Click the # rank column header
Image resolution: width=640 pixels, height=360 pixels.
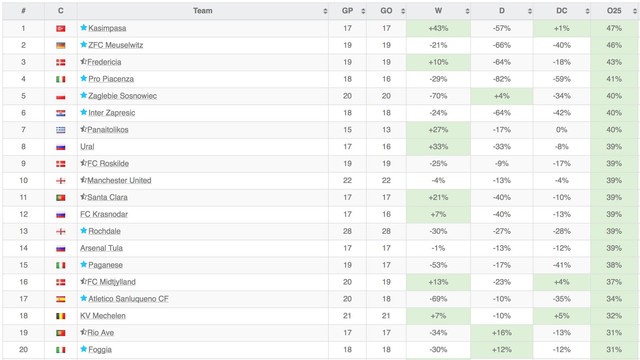click(23, 11)
